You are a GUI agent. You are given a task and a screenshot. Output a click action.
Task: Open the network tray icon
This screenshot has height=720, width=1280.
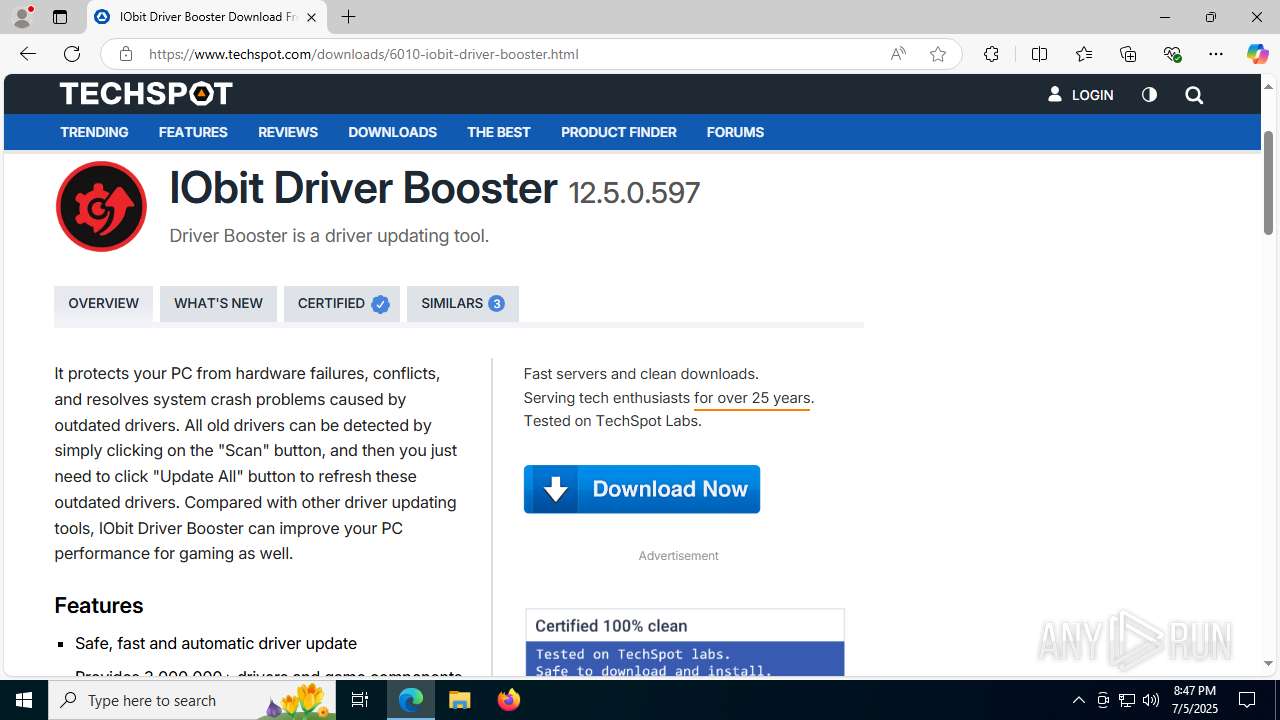(1127, 700)
